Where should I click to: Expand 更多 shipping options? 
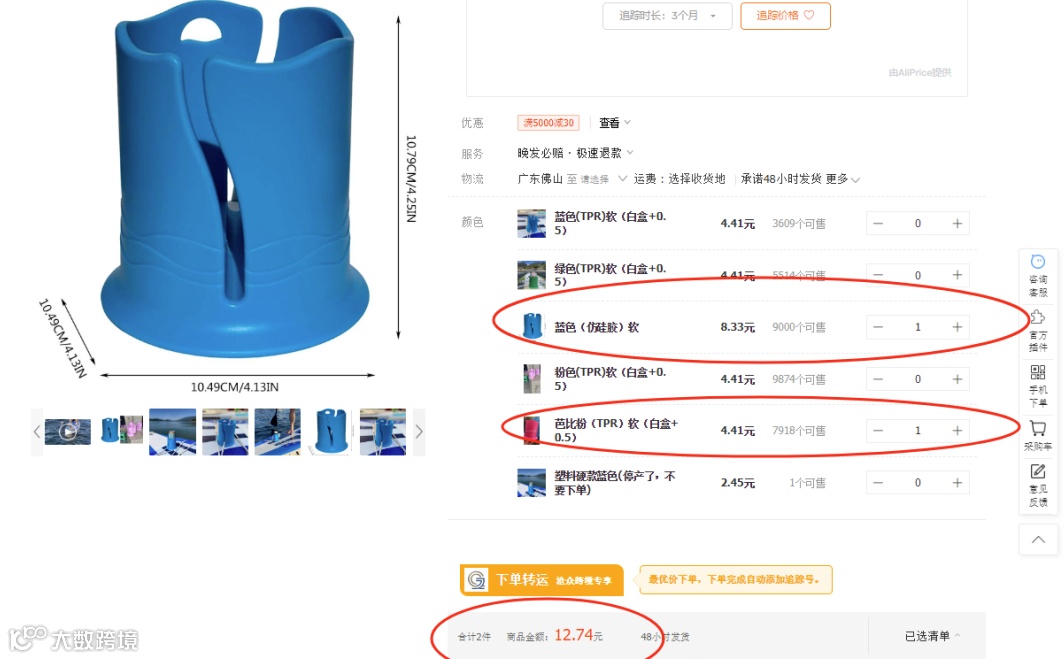coord(843,179)
